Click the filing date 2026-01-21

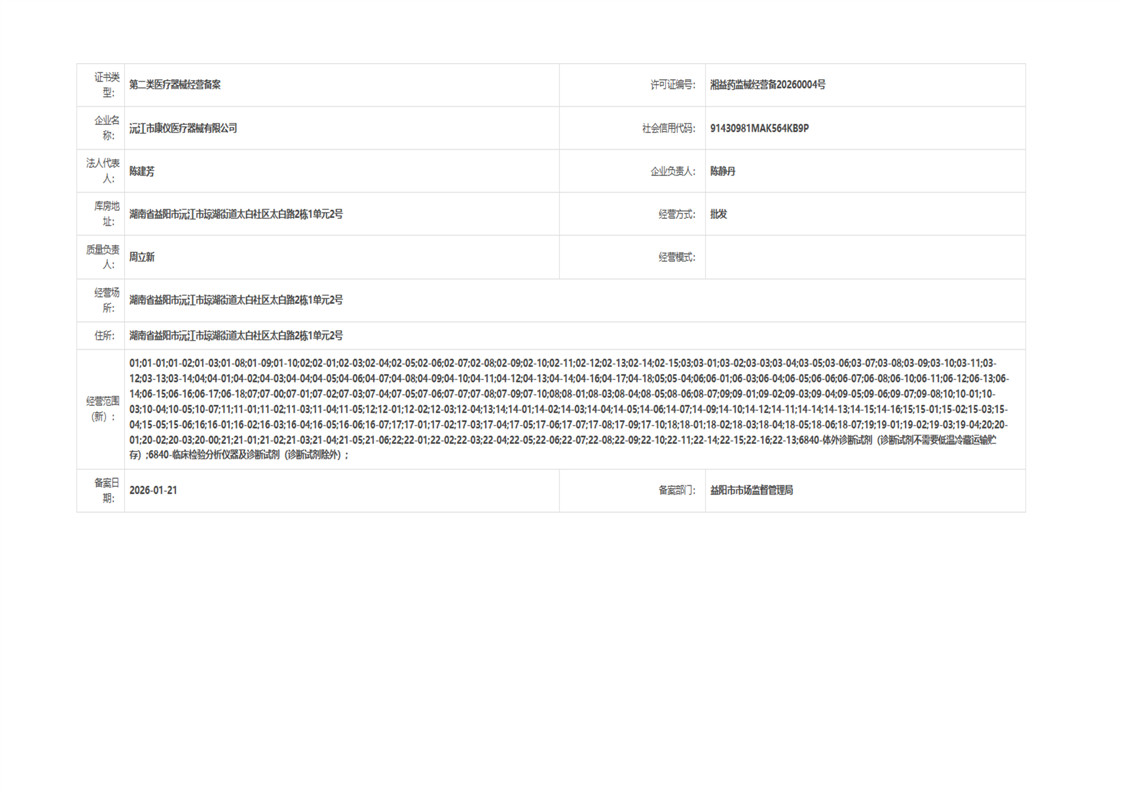pos(153,490)
